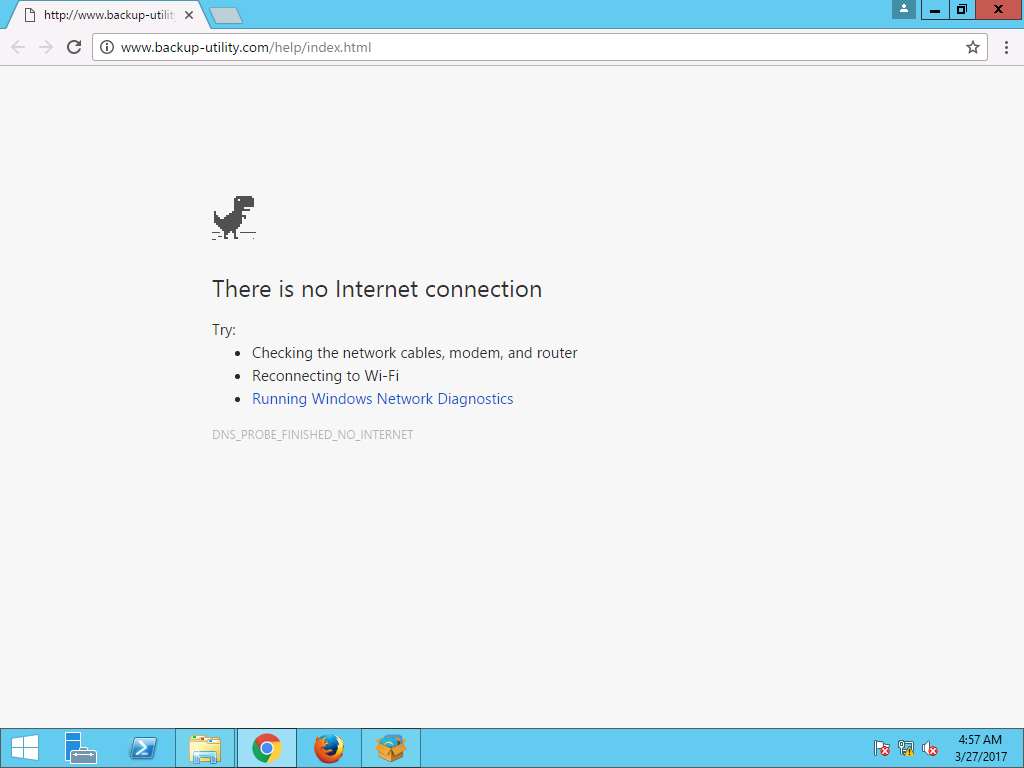Open the box package app on taskbar
The width and height of the screenshot is (1024, 768).
click(391, 748)
